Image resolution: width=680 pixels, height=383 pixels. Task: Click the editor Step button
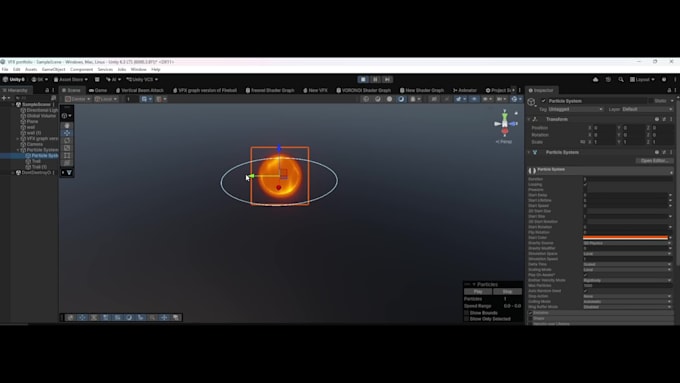tap(388, 79)
